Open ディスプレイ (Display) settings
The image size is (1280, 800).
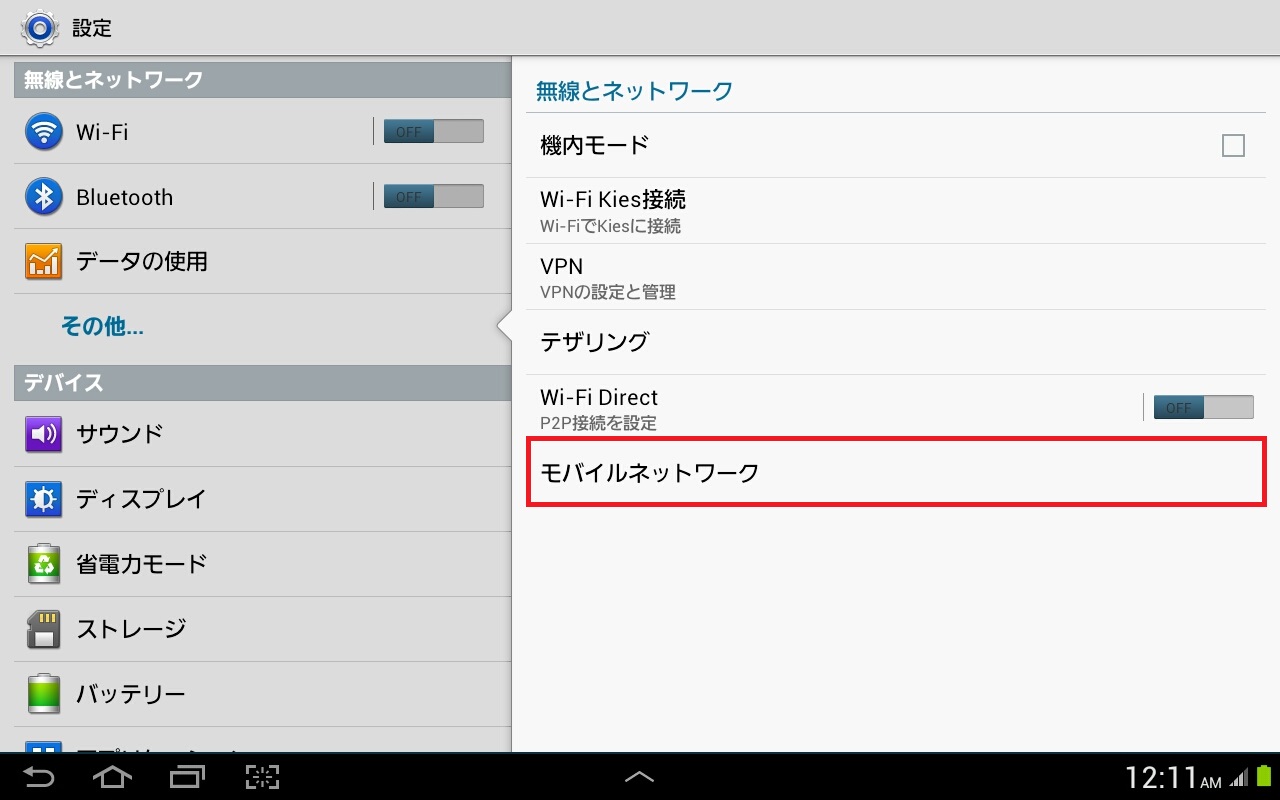41,498
